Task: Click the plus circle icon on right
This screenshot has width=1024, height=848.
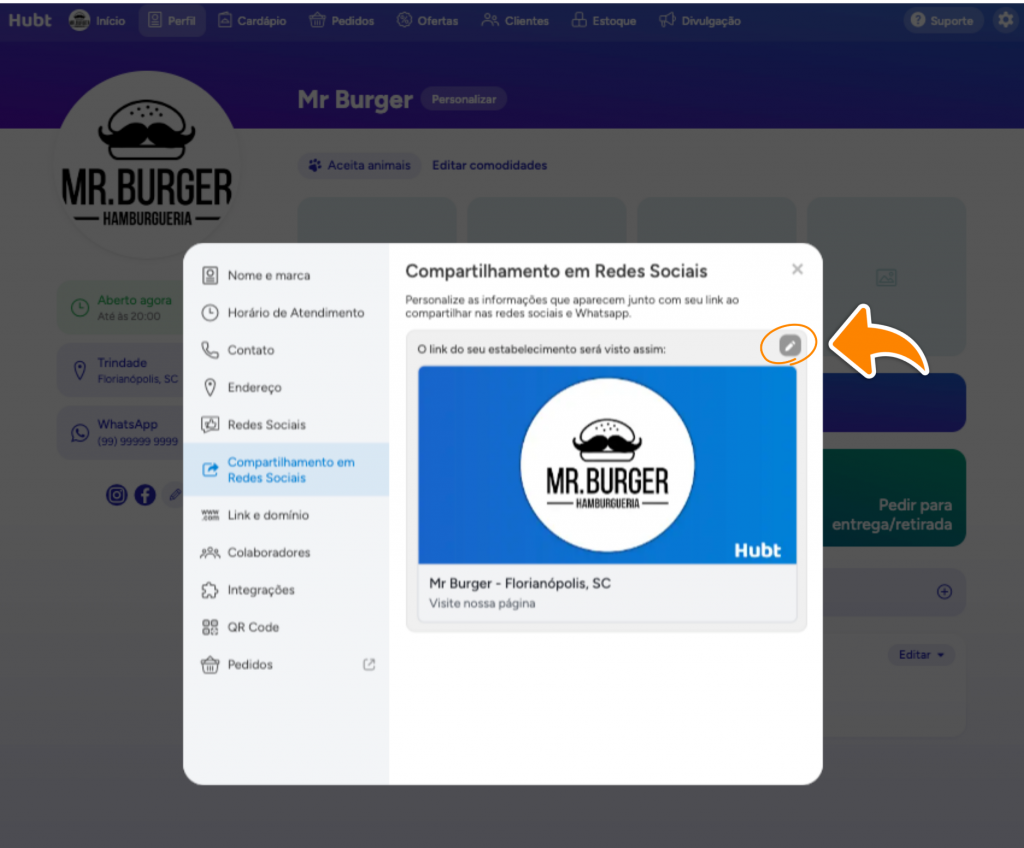Action: [944, 592]
